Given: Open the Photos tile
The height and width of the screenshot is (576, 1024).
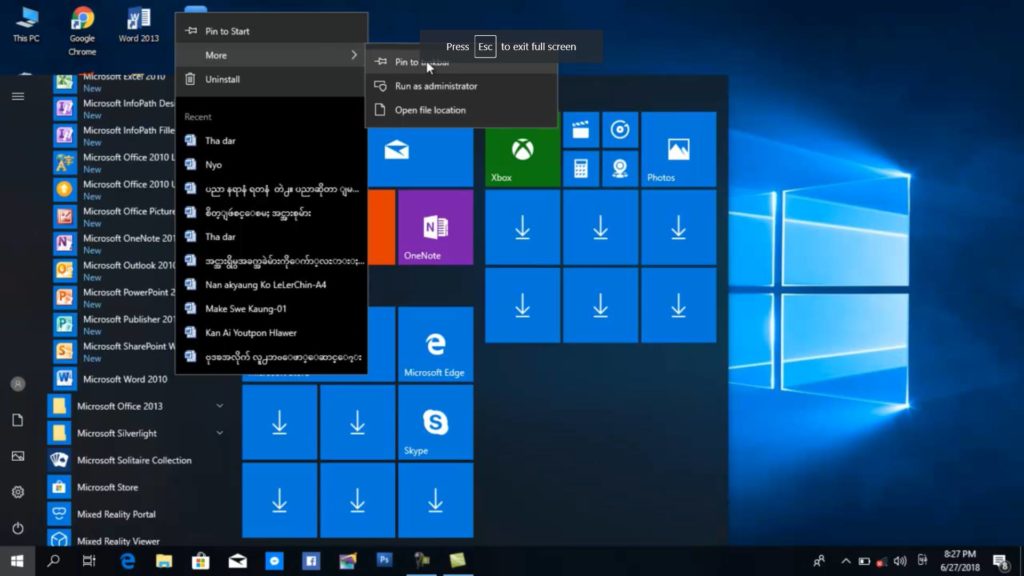Looking at the screenshot, I should click(x=678, y=150).
